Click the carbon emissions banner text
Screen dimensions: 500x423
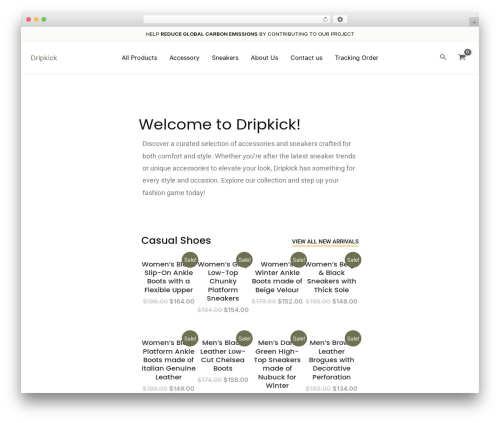coord(250,34)
